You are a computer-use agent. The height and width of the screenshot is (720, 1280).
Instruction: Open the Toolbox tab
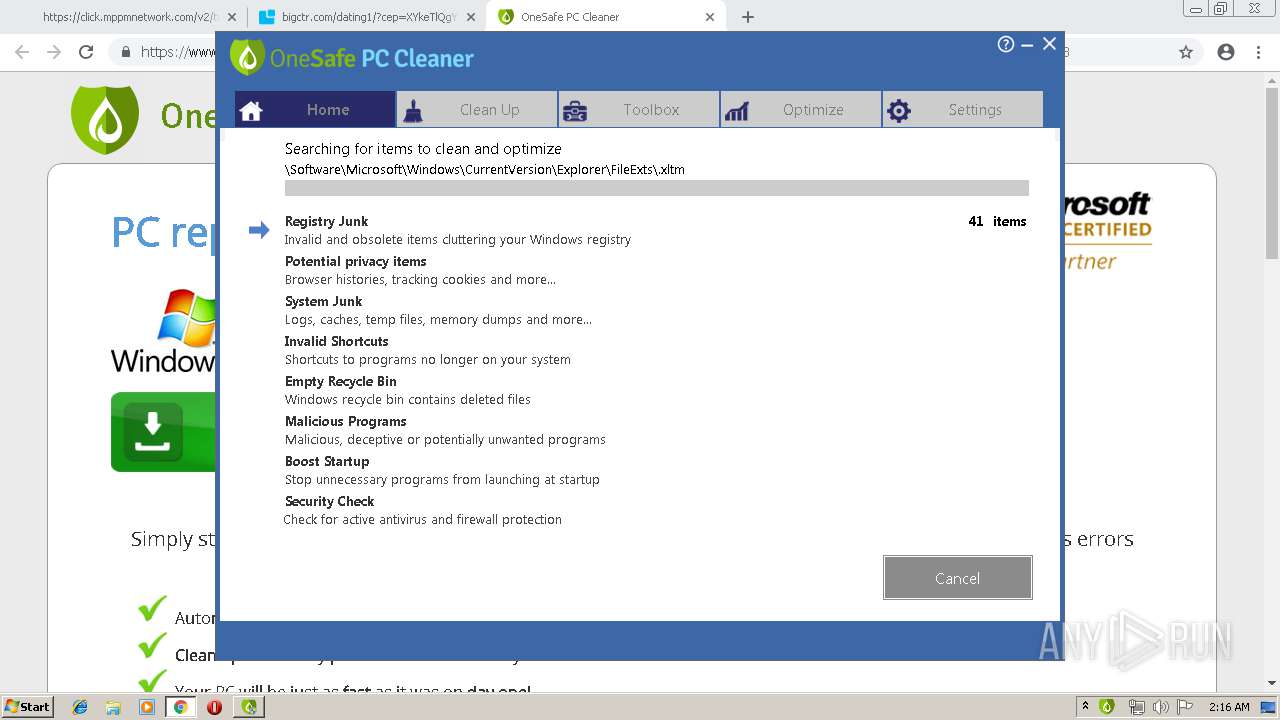[x=639, y=110]
